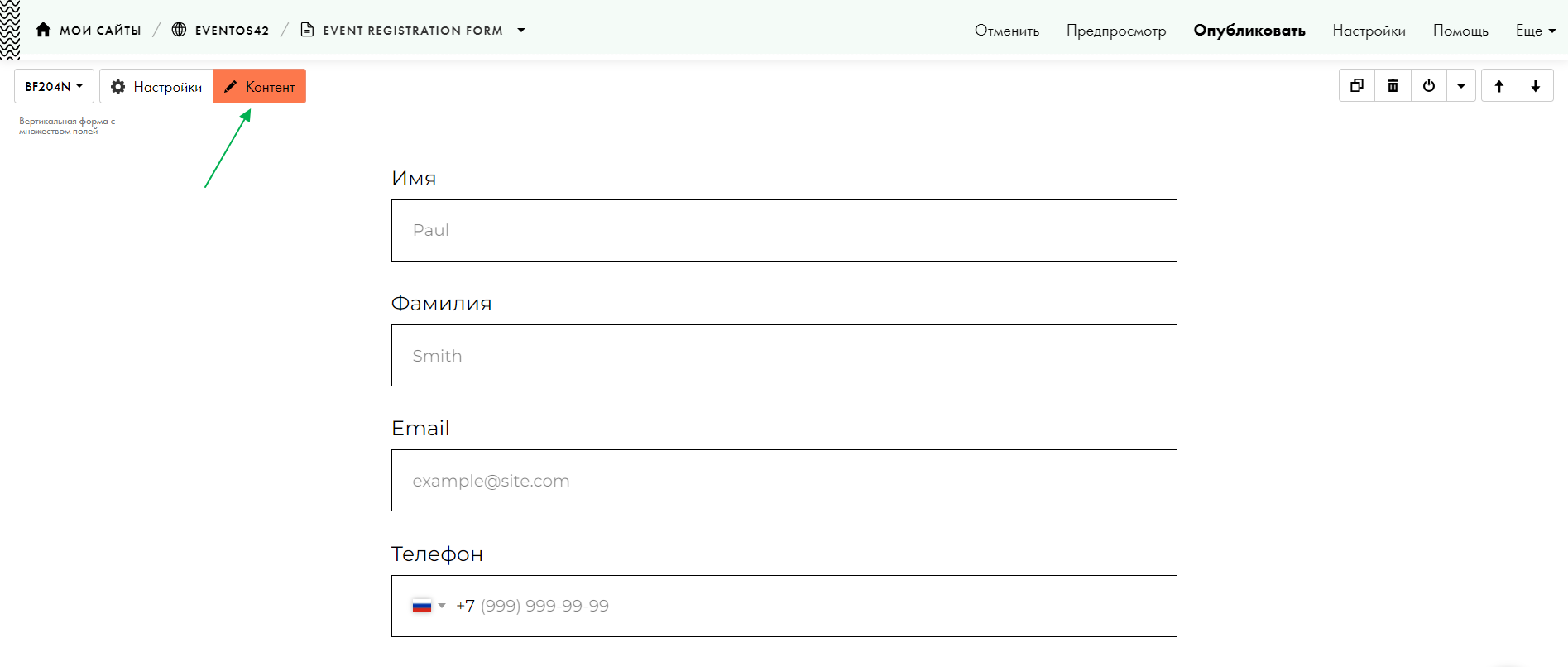Expand the Еще menu

pyautogui.click(x=1535, y=31)
